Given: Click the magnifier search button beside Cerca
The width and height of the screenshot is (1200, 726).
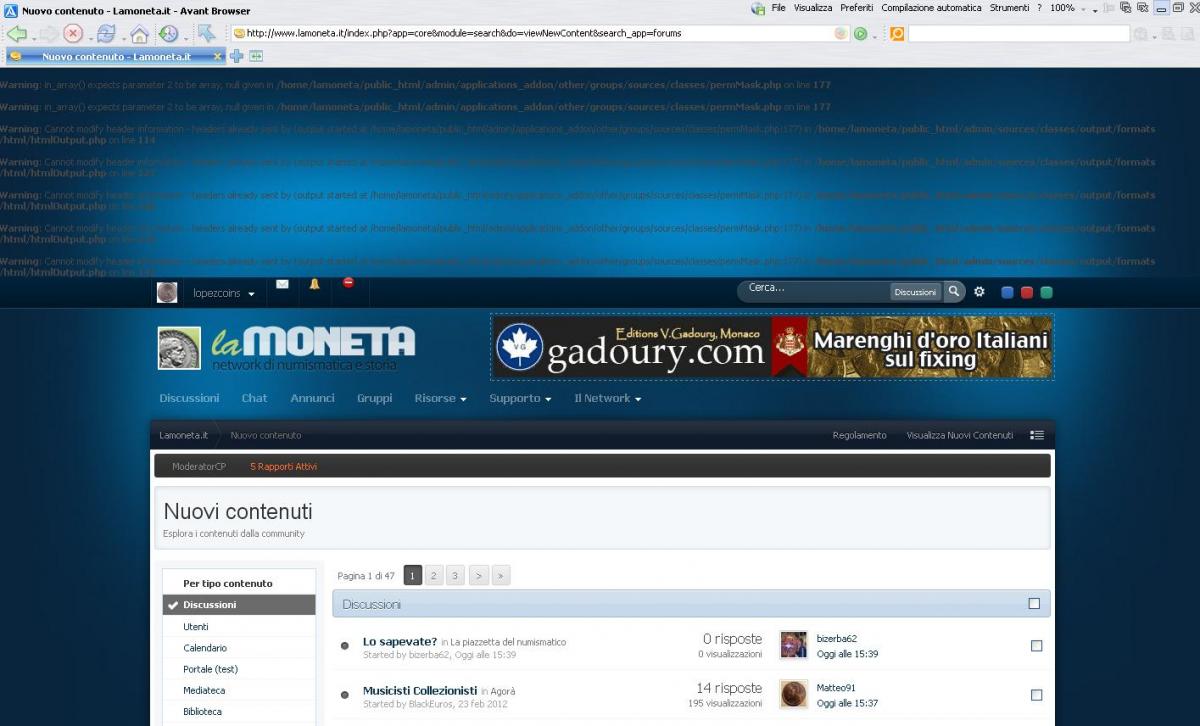Looking at the screenshot, I should click(x=954, y=292).
